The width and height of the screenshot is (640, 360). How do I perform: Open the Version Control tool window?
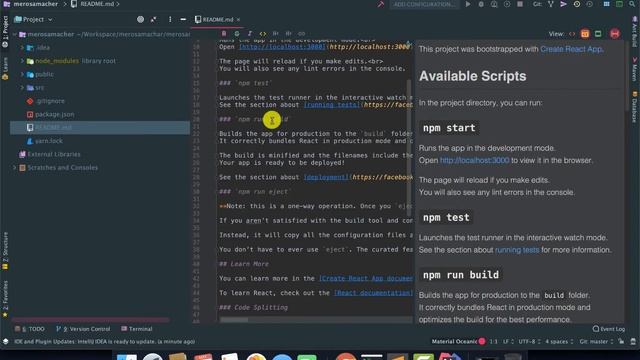pyautogui.click(x=83, y=329)
